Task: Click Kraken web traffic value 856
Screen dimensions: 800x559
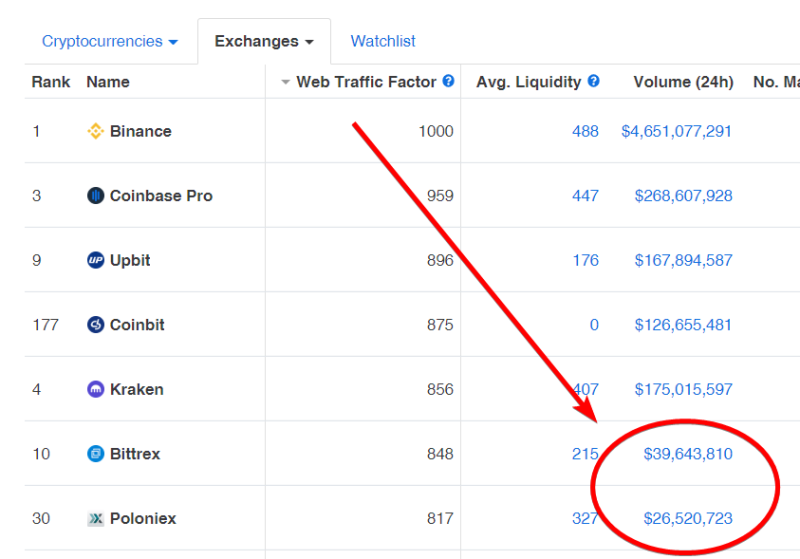Action: [440, 390]
